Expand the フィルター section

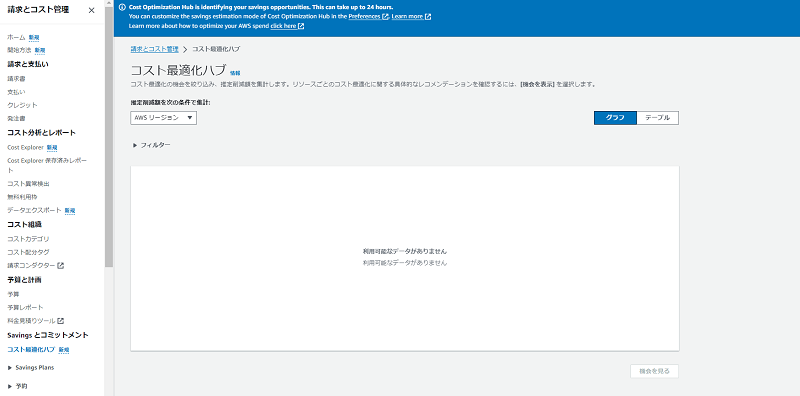click(x=152, y=145)
